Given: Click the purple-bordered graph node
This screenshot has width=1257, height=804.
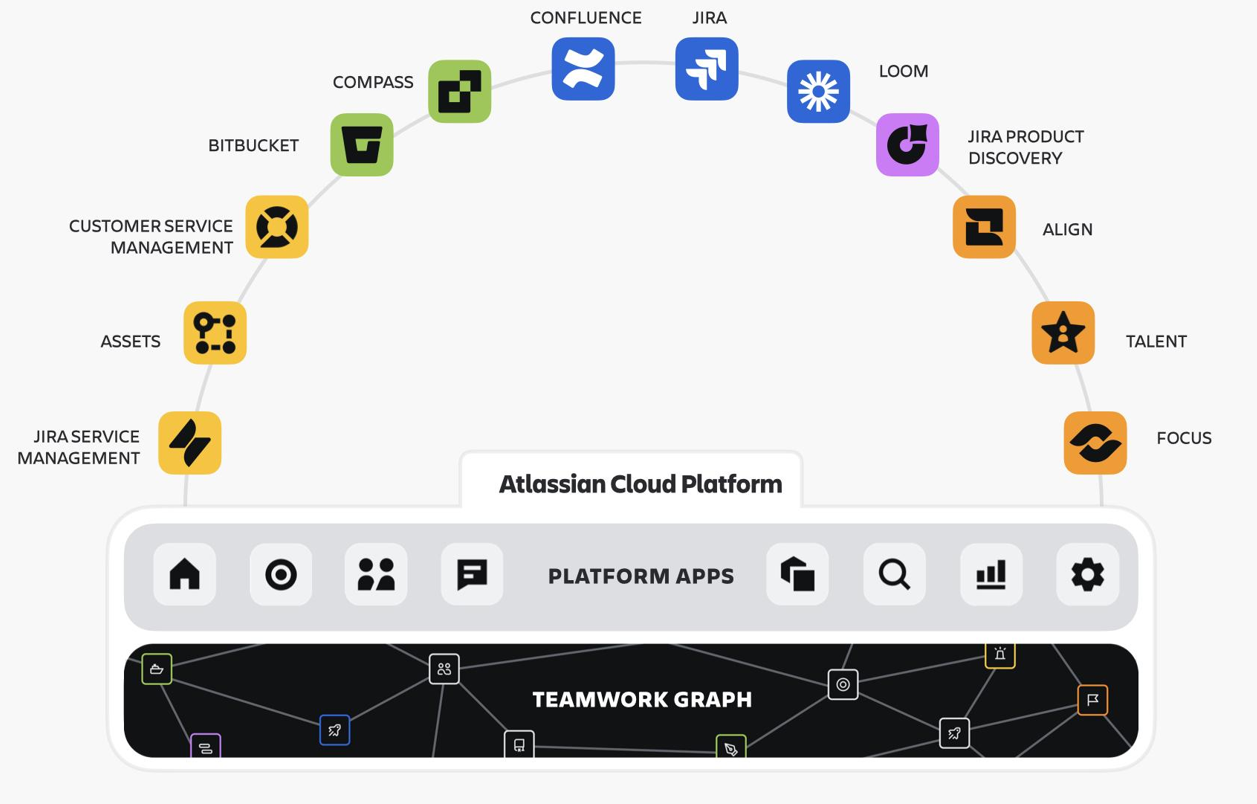Looking at the screenshot, I should pos(206,745).
